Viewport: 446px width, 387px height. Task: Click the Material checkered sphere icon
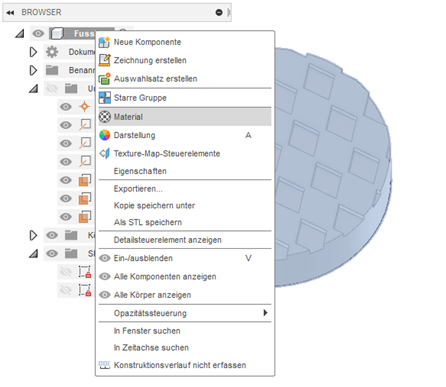105,117
